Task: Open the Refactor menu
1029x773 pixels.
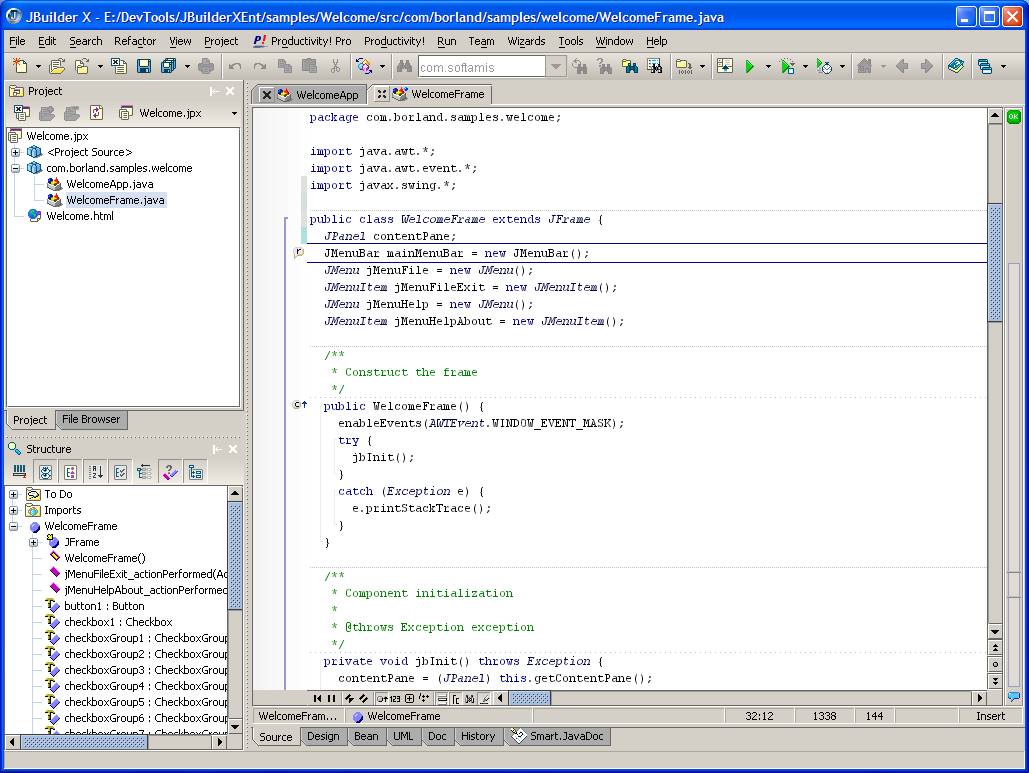Action: click(x=135, y=41)
